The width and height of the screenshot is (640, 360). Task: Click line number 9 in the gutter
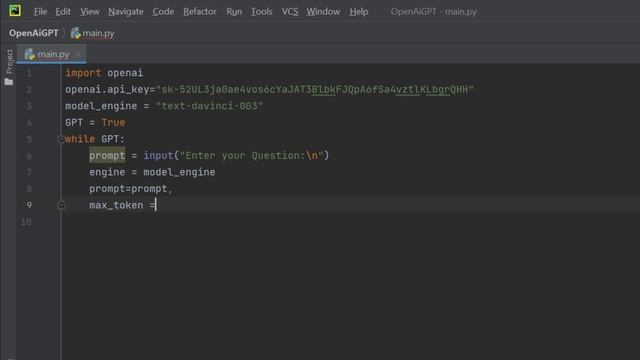(x=29, y=205)
